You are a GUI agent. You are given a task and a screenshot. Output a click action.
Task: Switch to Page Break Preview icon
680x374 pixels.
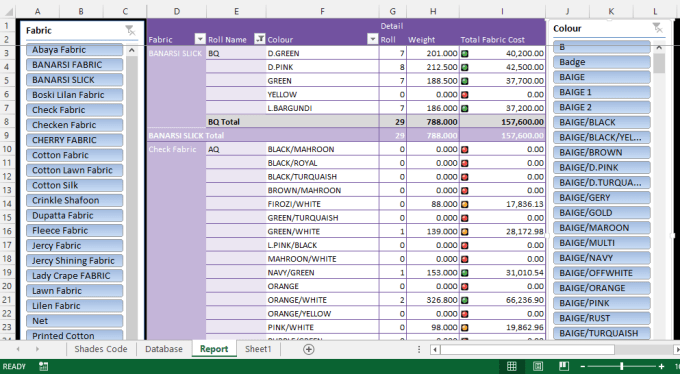[564, 366]
